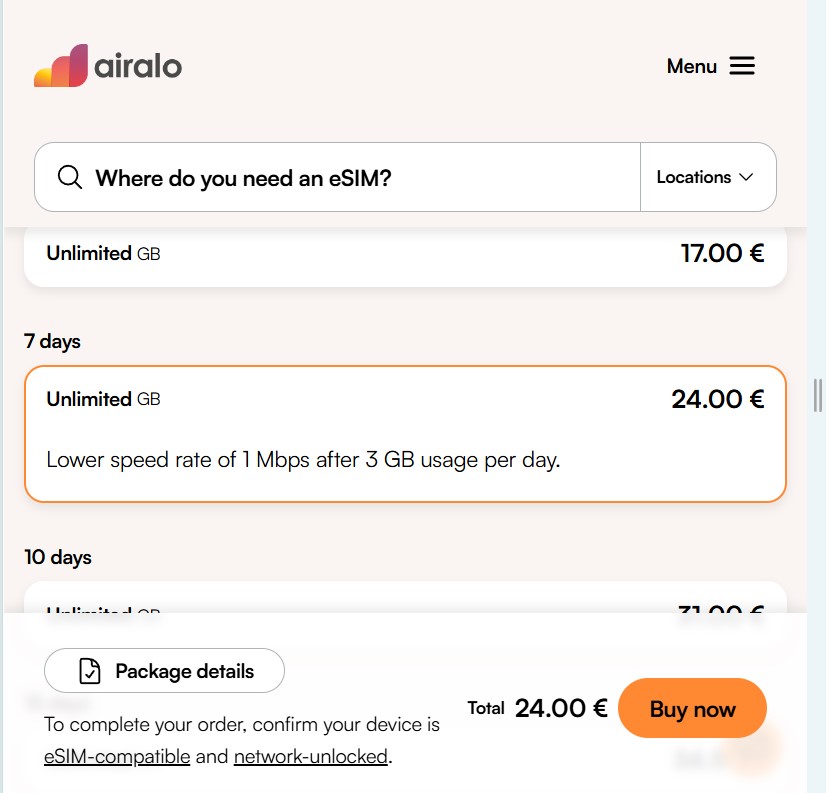Open the network-unlocked link

pyautogui.click(x=310, y=757)
